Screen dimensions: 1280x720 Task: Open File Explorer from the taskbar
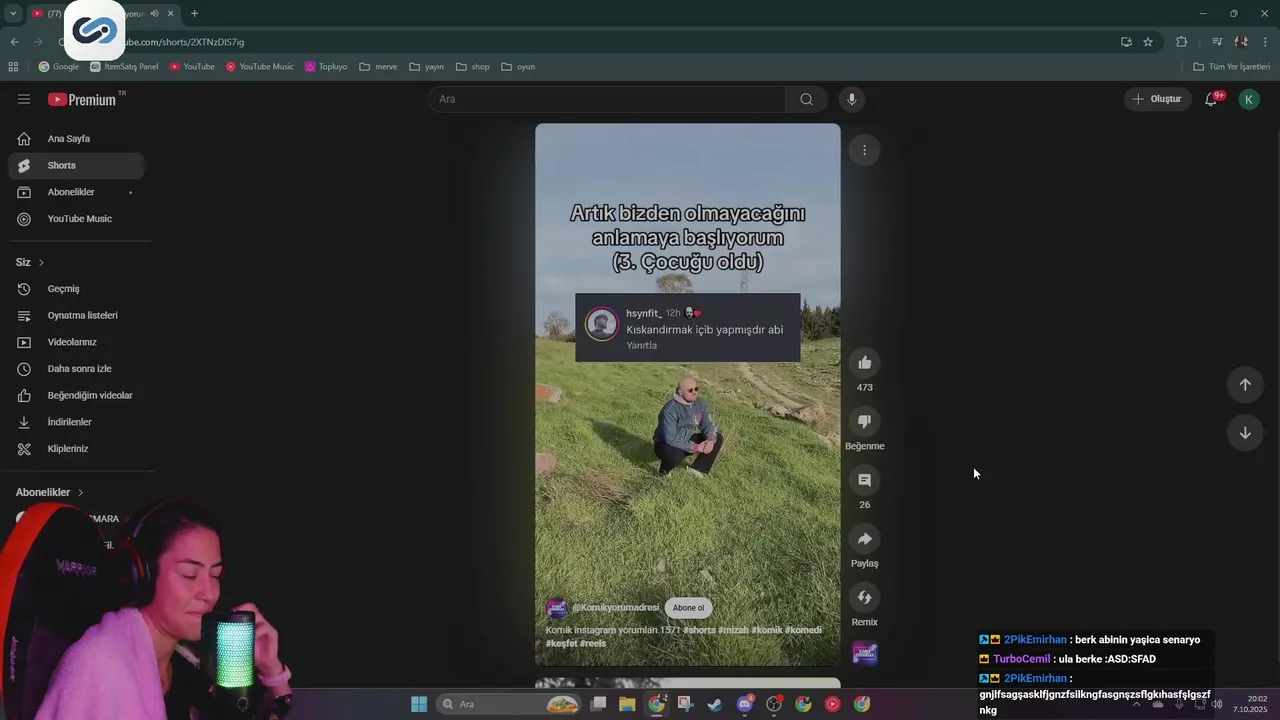pos(627,704)
